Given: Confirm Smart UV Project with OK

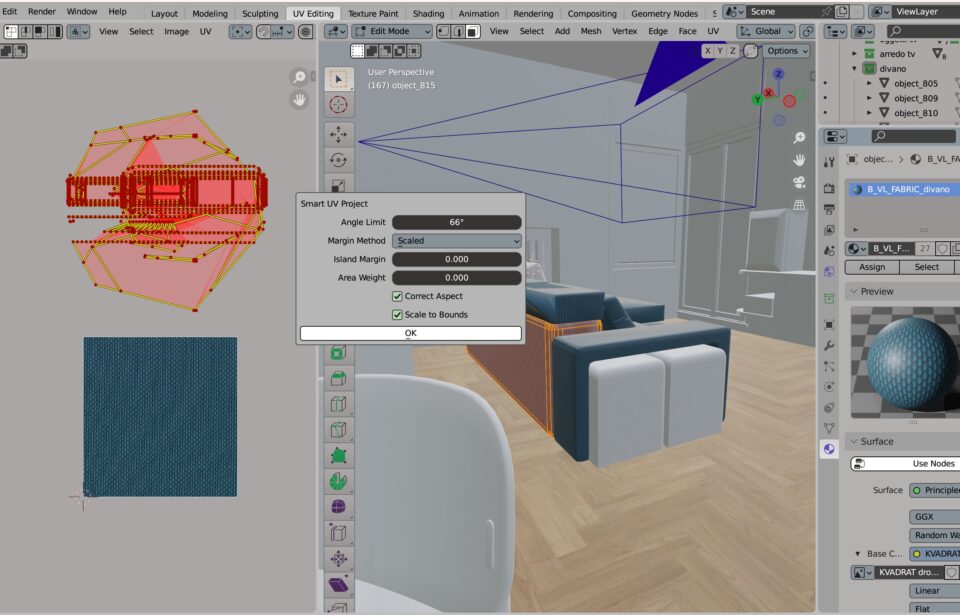Looking at the screenshot, I should 410,333.
